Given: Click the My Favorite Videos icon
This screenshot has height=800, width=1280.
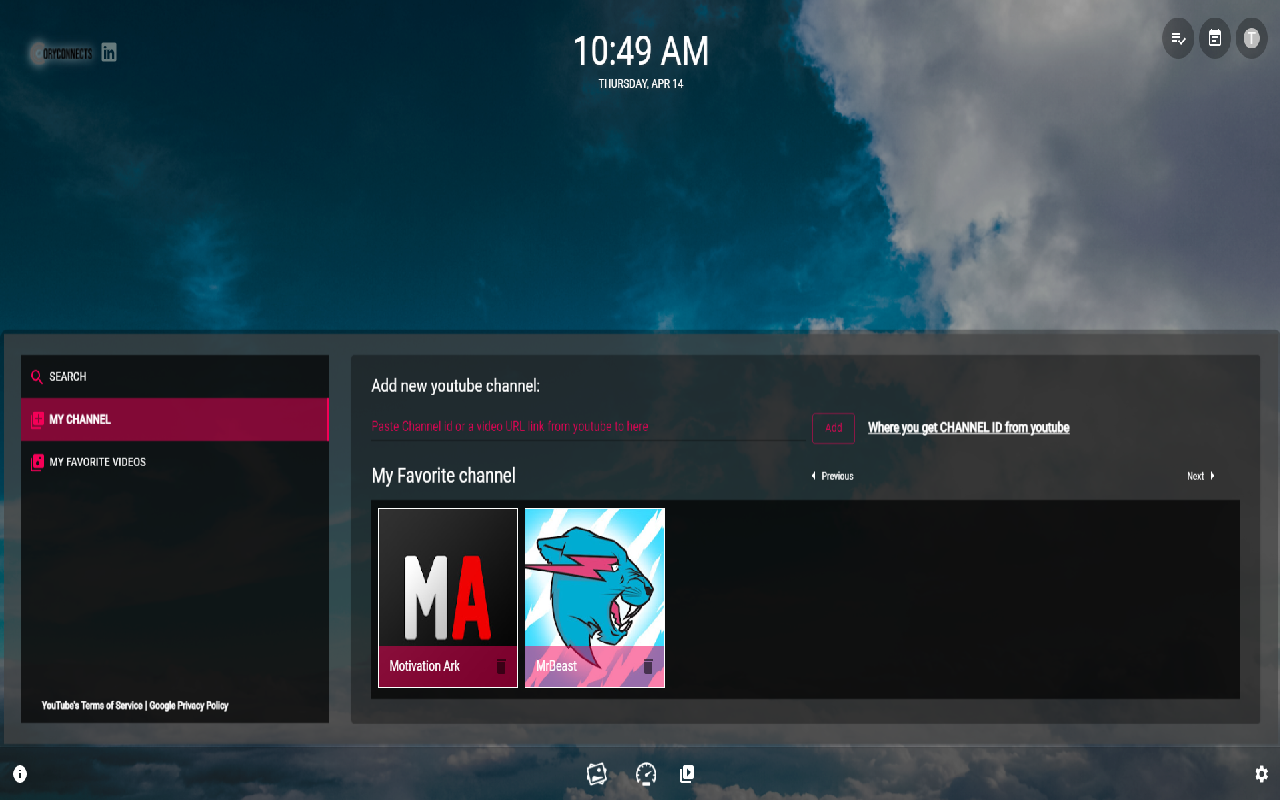Looking at the screenshot, I should 37,462.
